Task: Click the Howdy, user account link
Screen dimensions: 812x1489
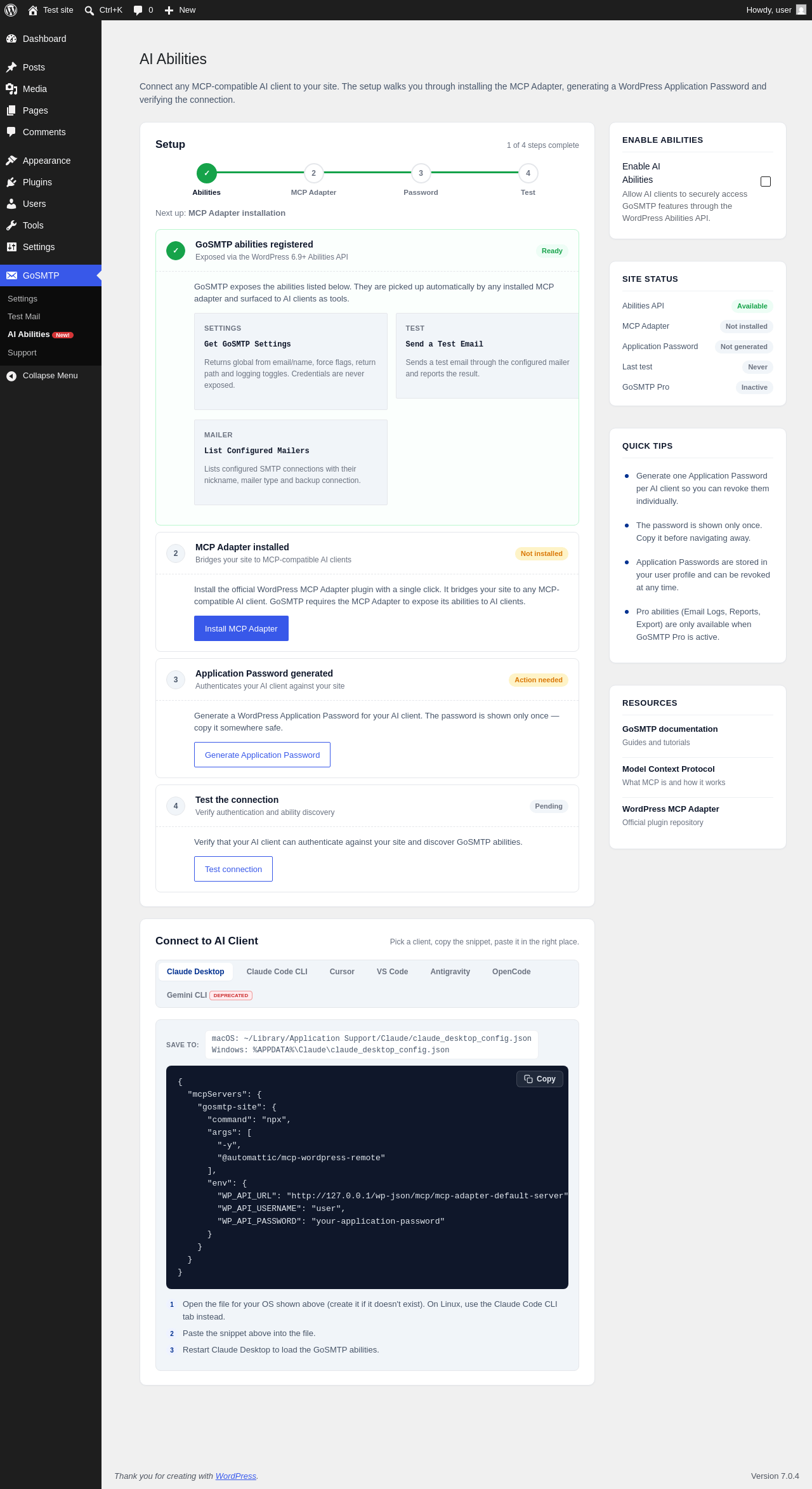Action: click(x=776, y=10)
